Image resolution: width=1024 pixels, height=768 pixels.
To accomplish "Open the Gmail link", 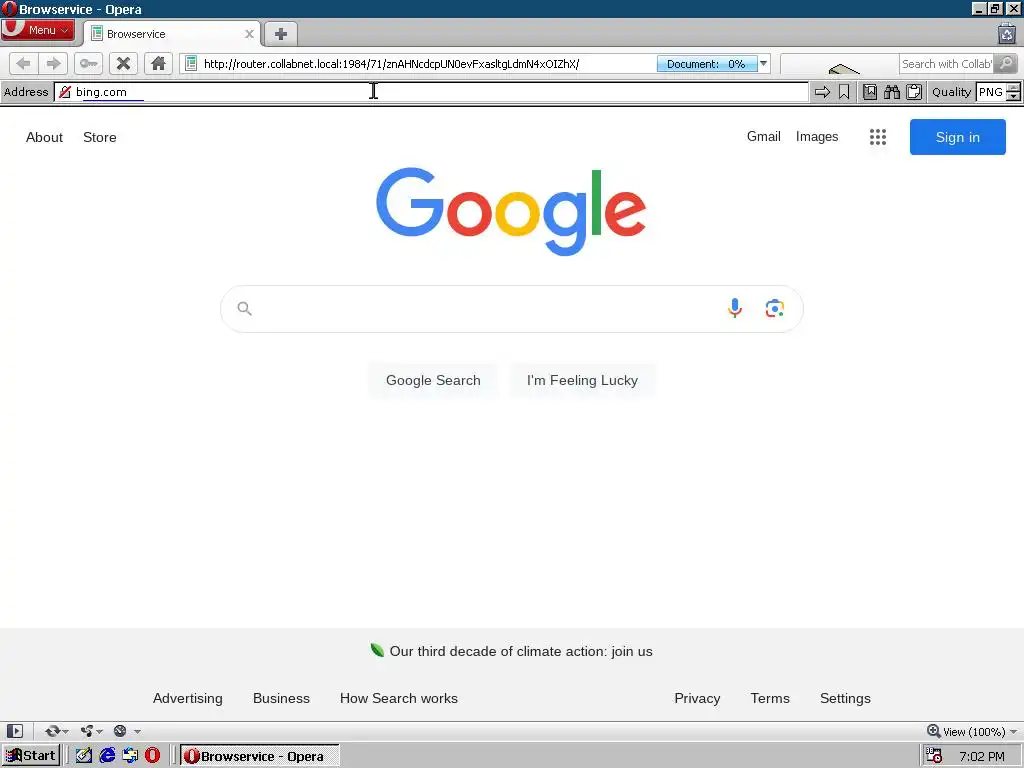I will [763, 136].
